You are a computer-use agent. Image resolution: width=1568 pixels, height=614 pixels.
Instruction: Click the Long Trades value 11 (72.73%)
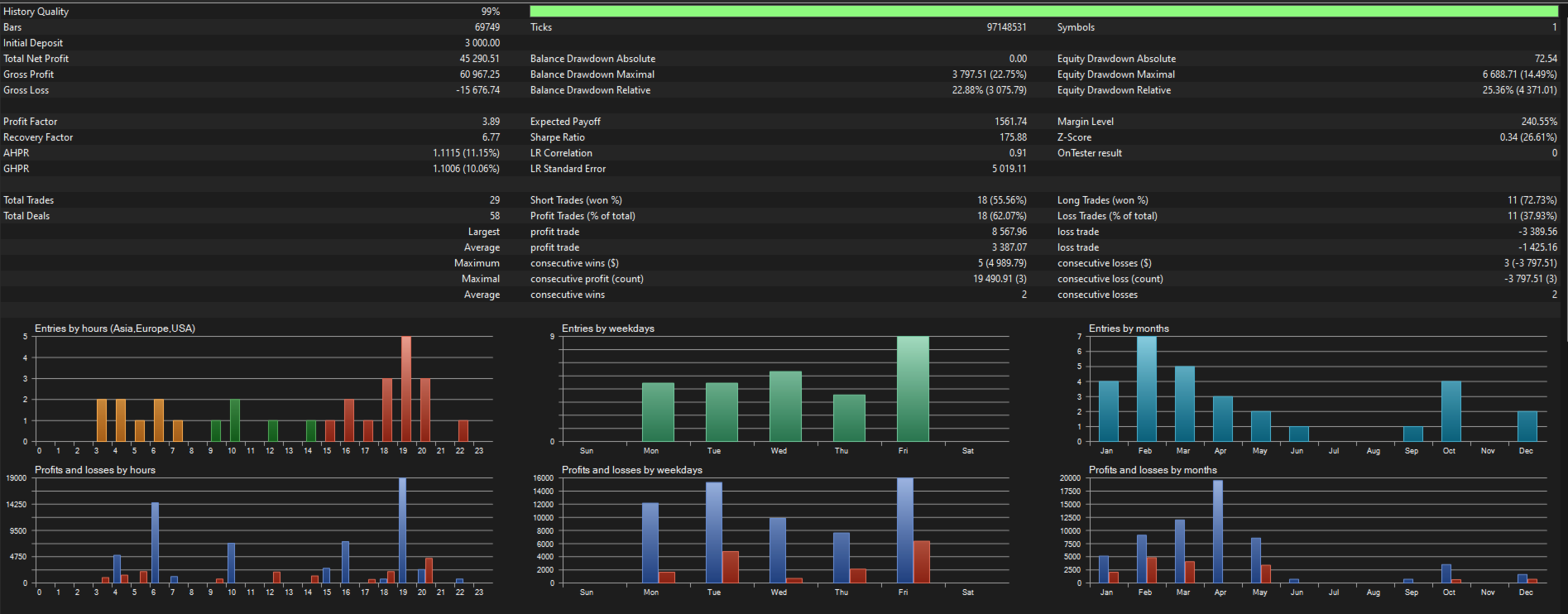(1532, 200)
